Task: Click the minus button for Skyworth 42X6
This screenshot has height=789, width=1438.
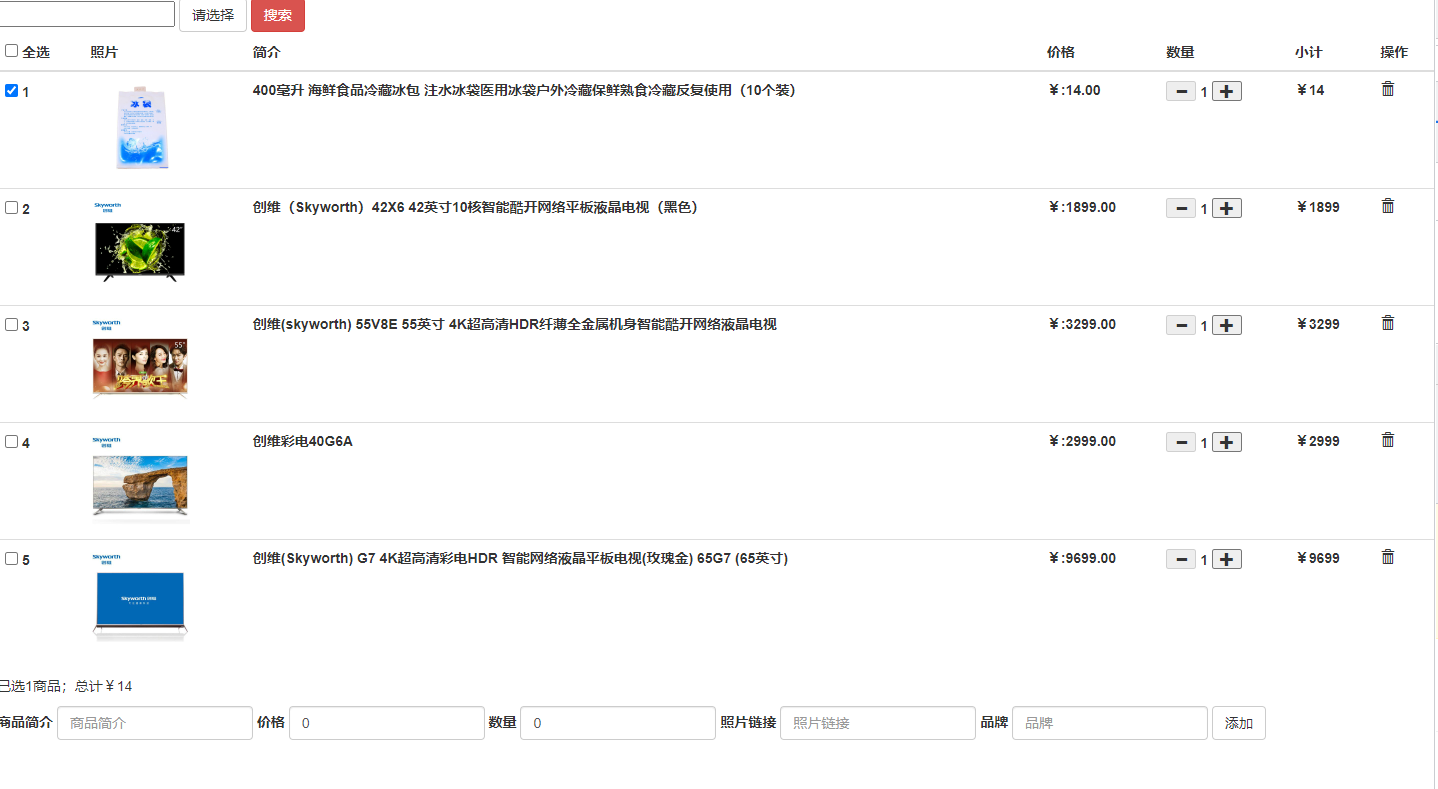Action: coord(1181,209)
